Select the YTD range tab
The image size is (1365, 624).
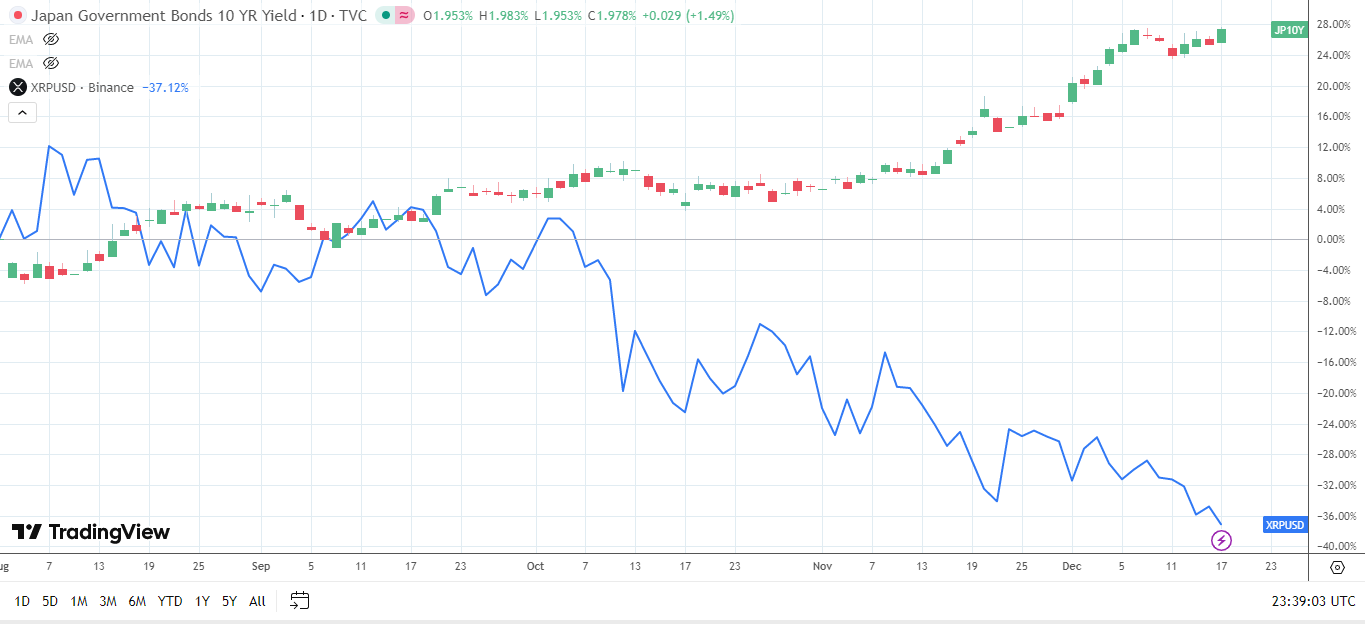tap(170, 602)
